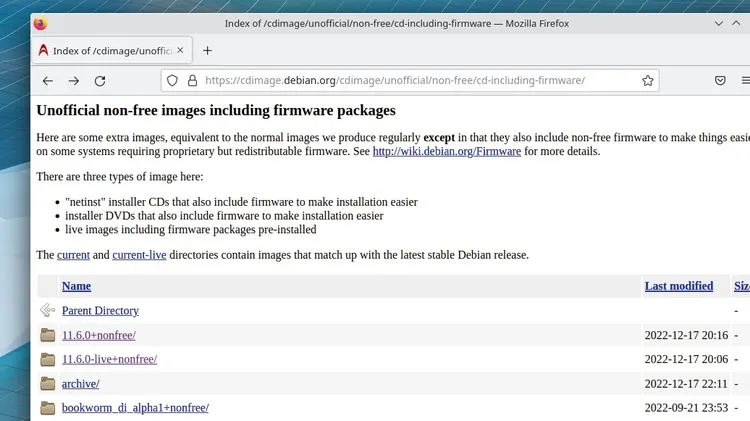Maximize the Firefox window using the up chevron
This screenshot has height=421, width=750.
tap(736, 23)
